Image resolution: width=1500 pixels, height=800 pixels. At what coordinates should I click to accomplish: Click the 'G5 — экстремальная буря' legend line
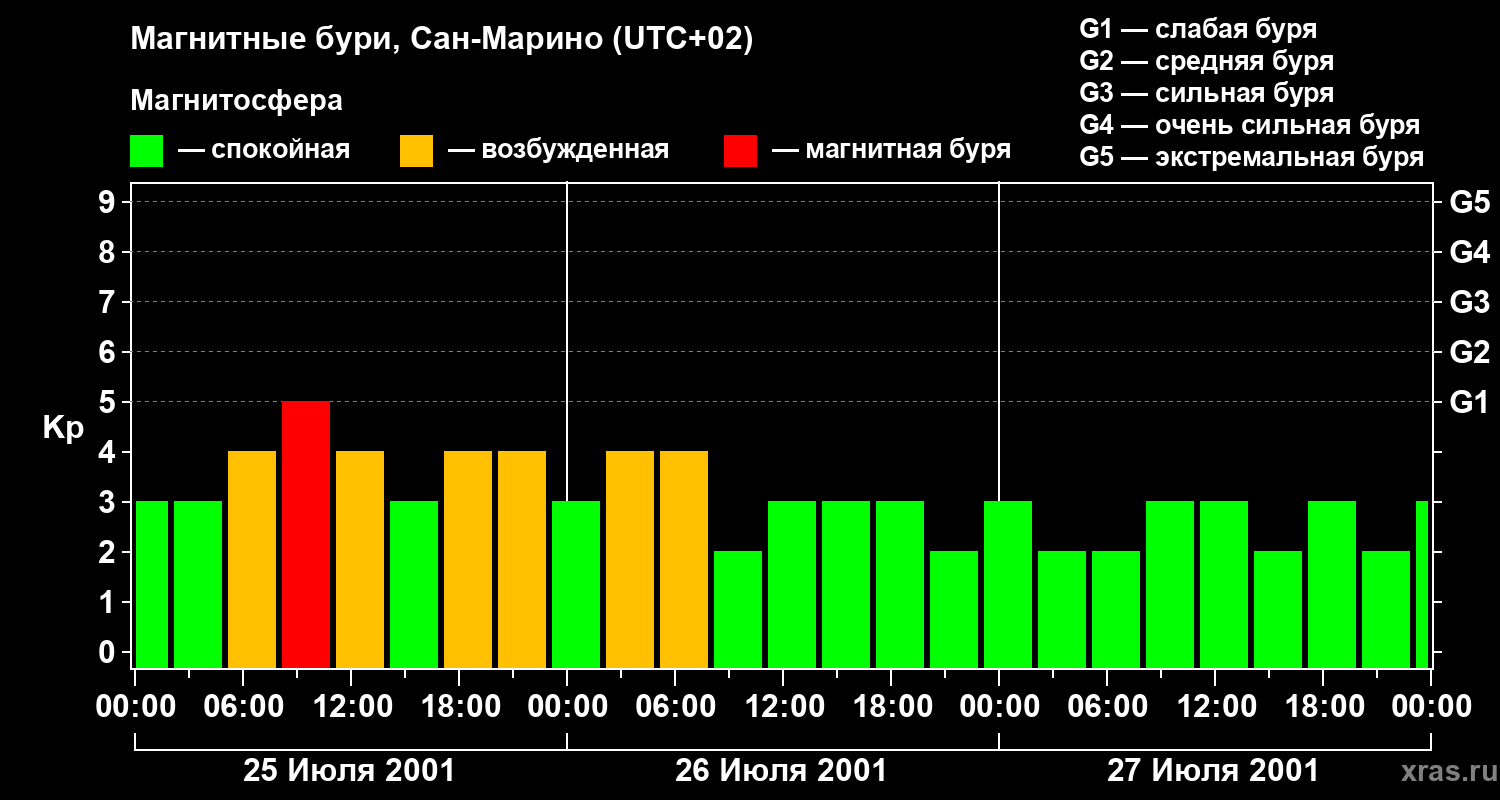tap(1251, 157)
